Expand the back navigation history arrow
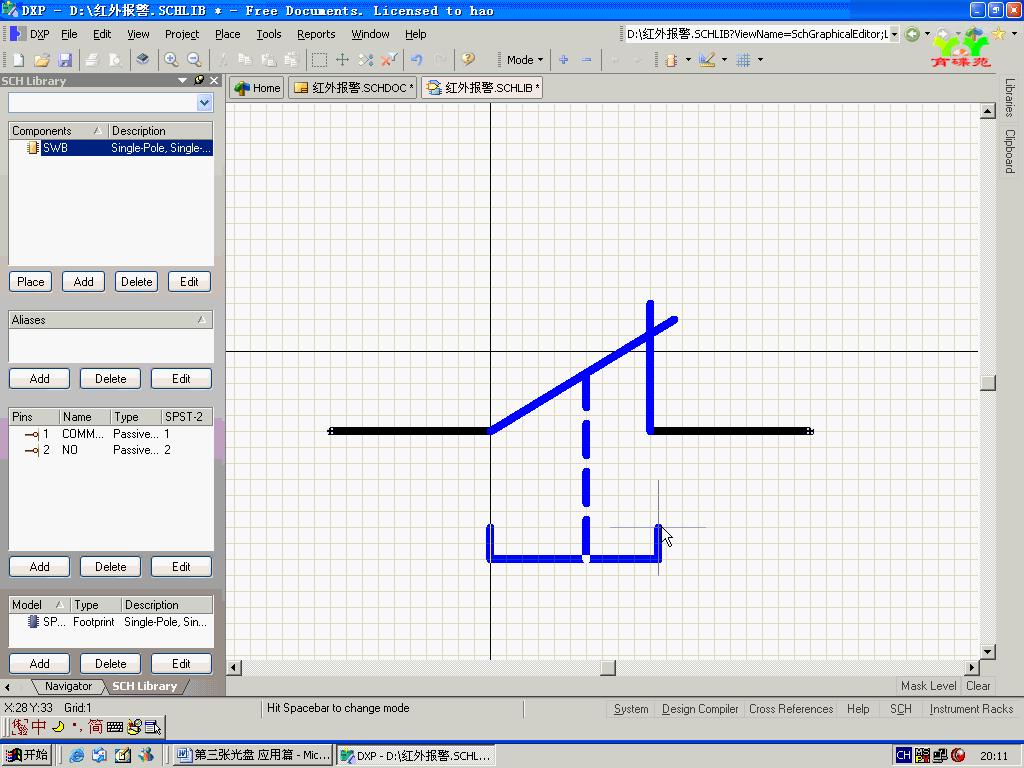1024x768 pixels. tap(927, 34)
